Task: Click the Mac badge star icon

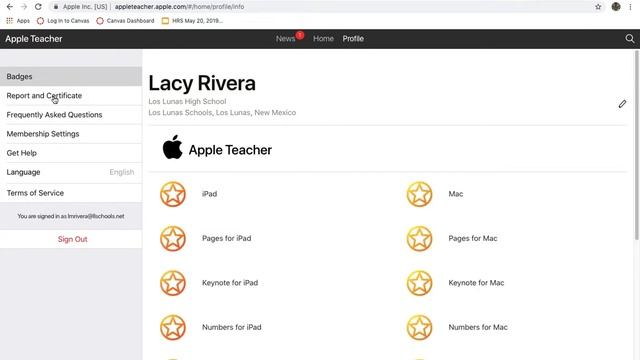Action: [x=419, y=194]
